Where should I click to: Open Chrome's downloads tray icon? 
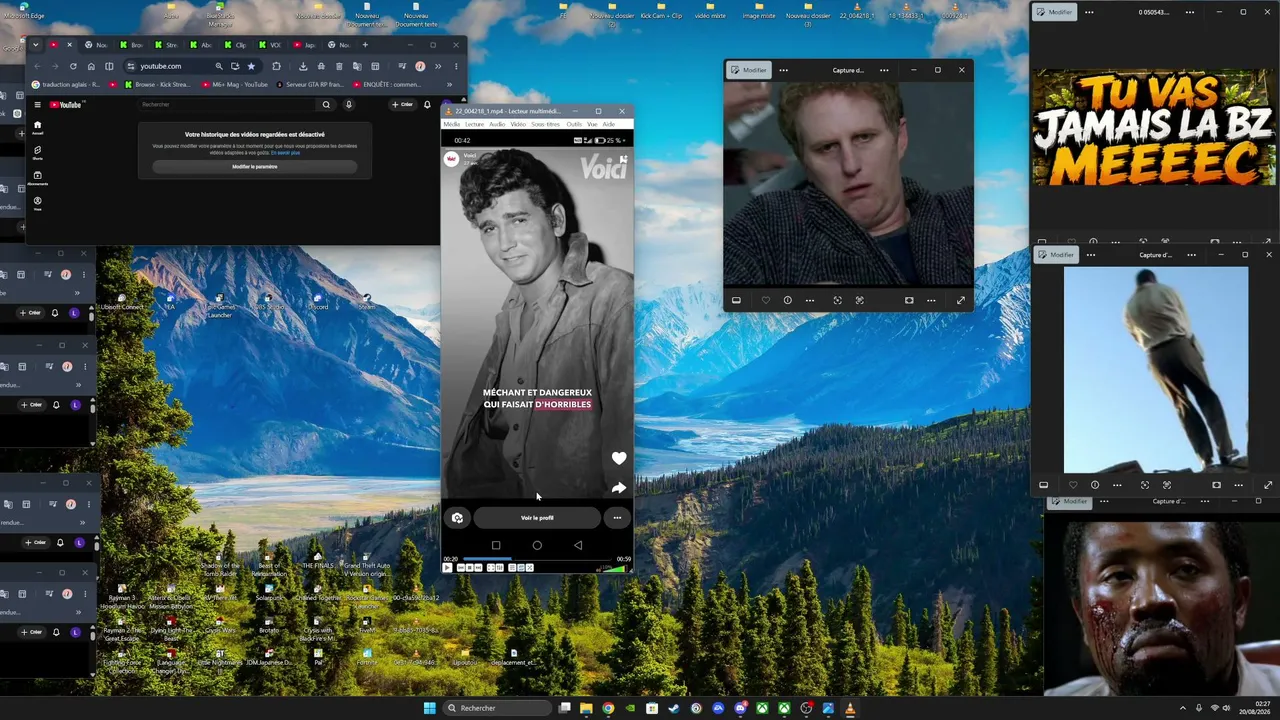click(303, 66)
